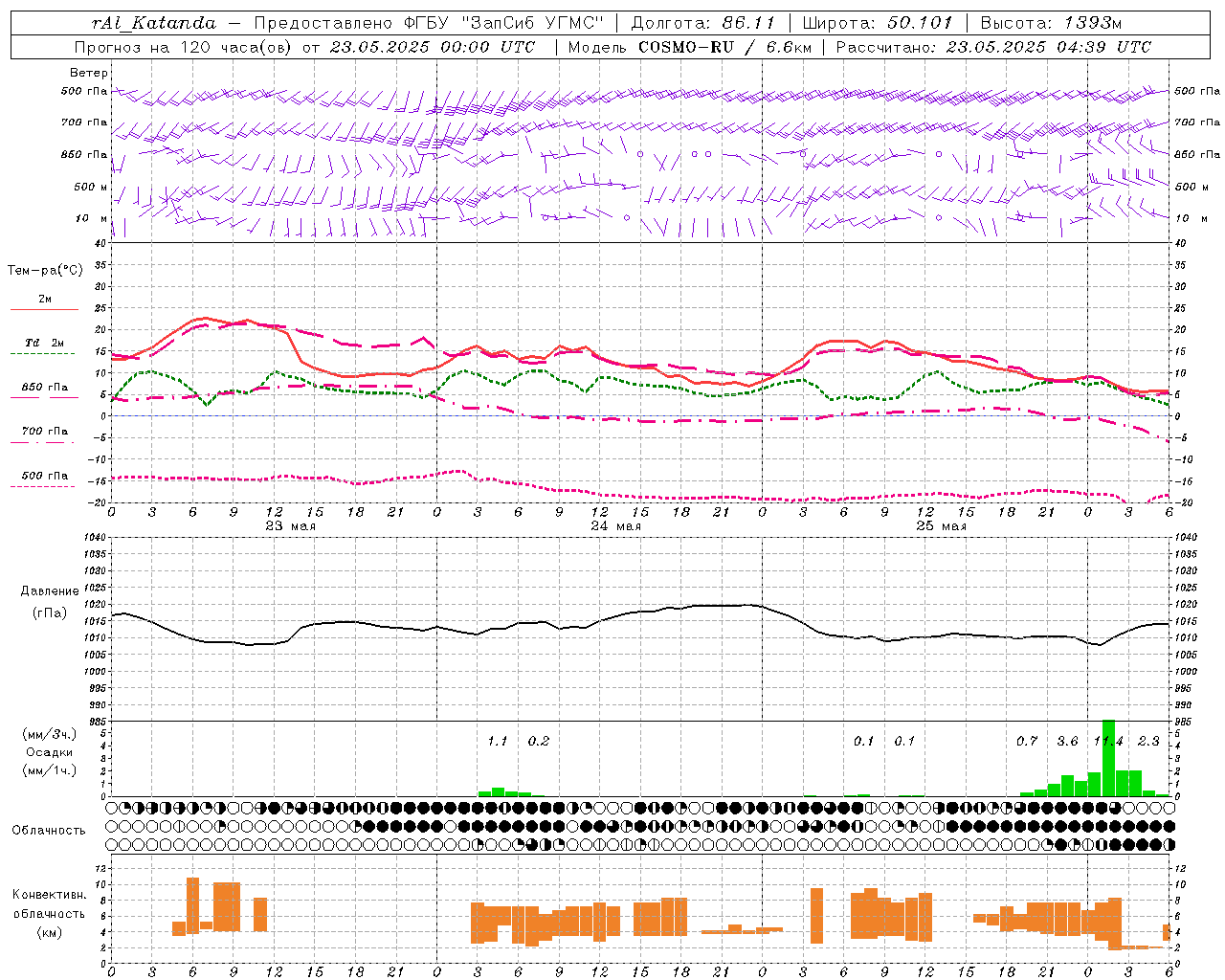The width and height of the screenshot is (1225, 980).
Task: Select 'Прогноз на 120 часа(ов)' text
Action: click(x=184, y=47)
